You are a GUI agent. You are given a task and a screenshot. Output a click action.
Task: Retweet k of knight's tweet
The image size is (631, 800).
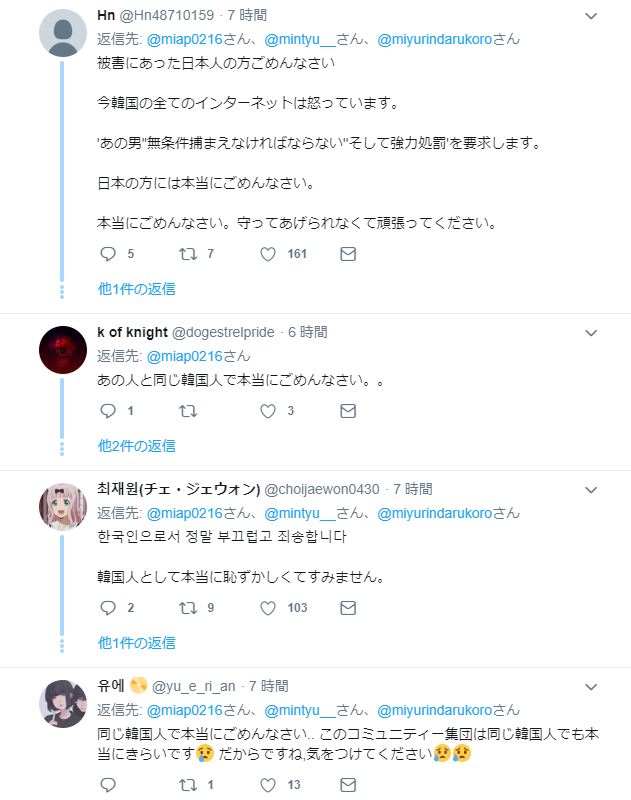187,411
